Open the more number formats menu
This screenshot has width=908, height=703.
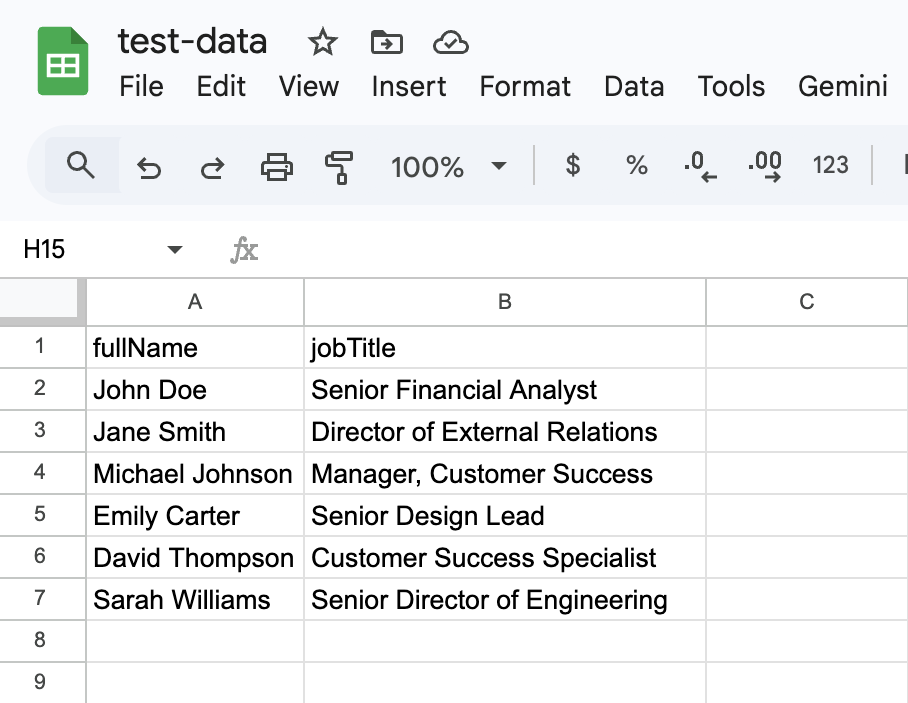pos(830,166)
